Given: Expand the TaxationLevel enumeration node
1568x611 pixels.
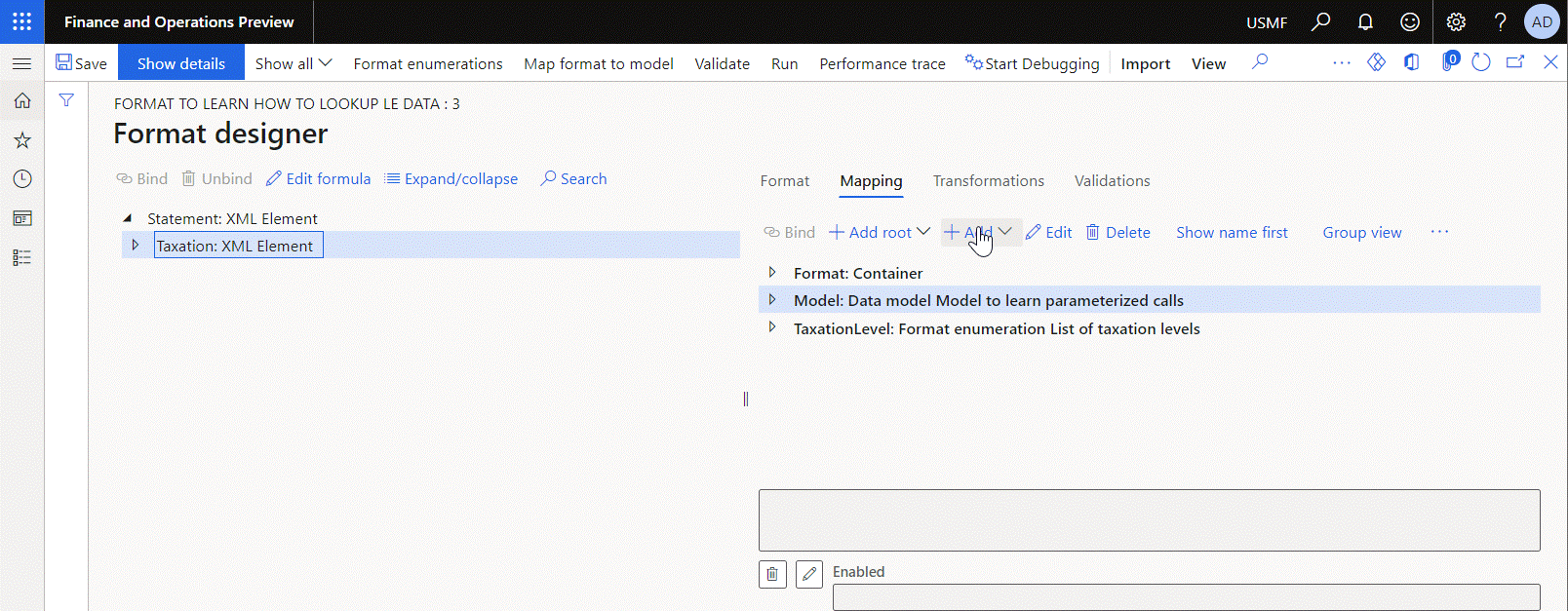Looking at the screenshot, I should (772, 327).
